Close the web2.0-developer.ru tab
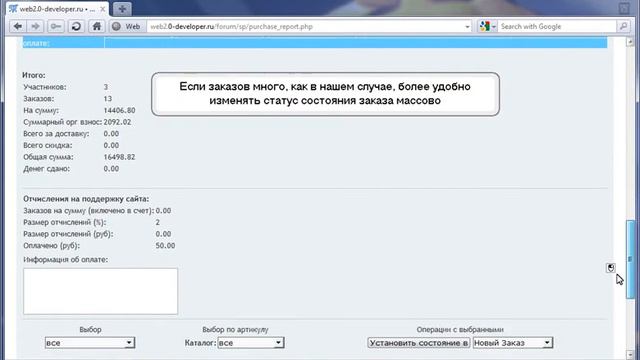The height and width of the screenshot is (360, 640). coord(102,9)
